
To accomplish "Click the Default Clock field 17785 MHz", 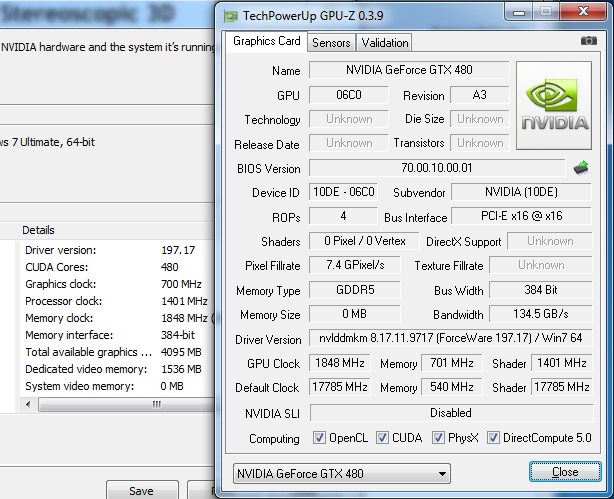I will [x=340, y=387].
